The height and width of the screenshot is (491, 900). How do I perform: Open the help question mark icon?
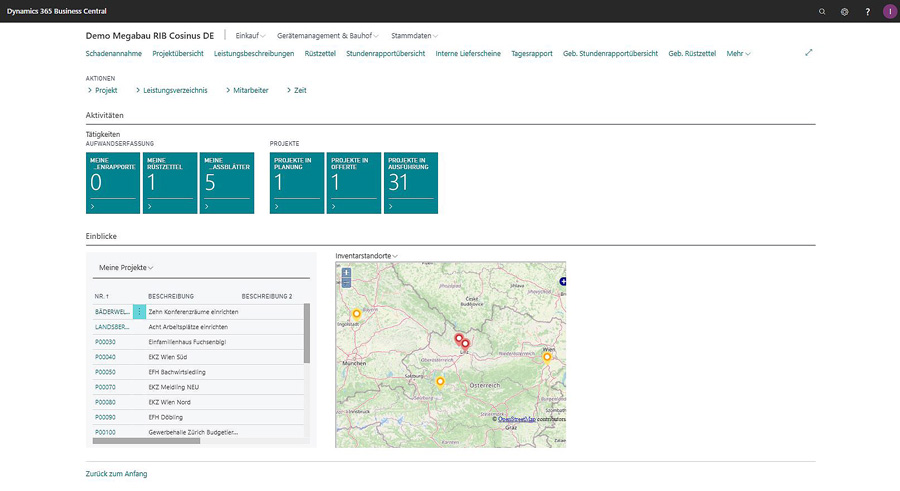867,11
